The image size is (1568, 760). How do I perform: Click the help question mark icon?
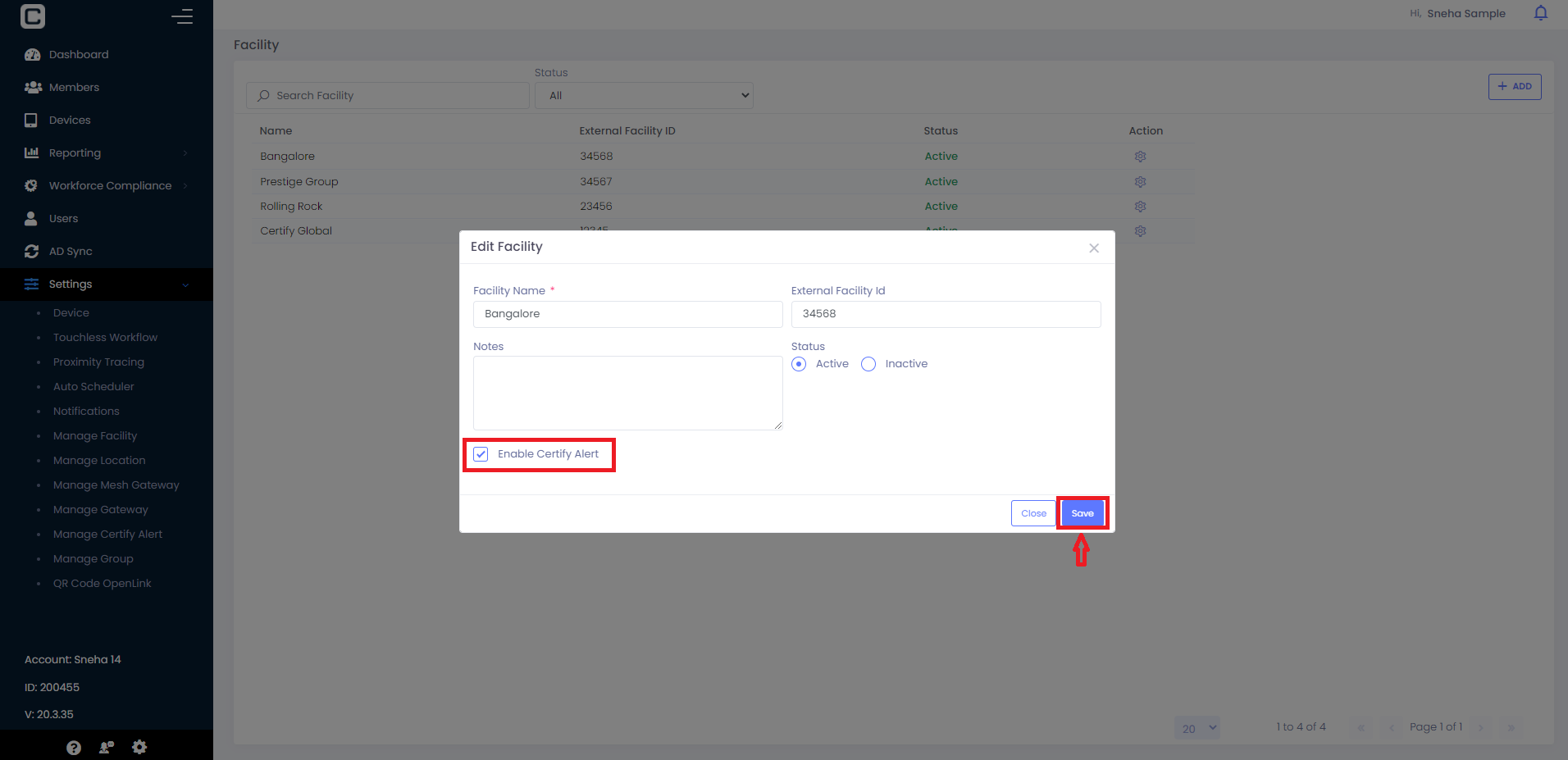[74, 747]
